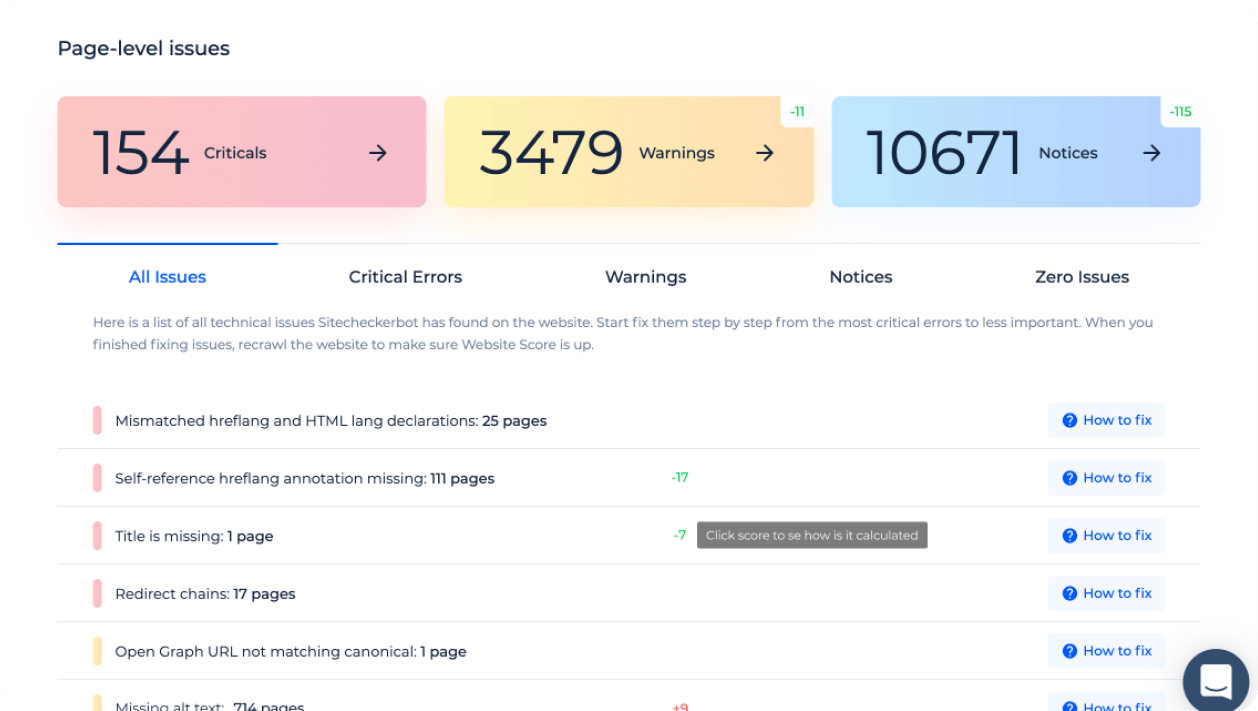Select the All Issues tab
Viewport: 1258px width, 711px height.
tap(167, 277)
